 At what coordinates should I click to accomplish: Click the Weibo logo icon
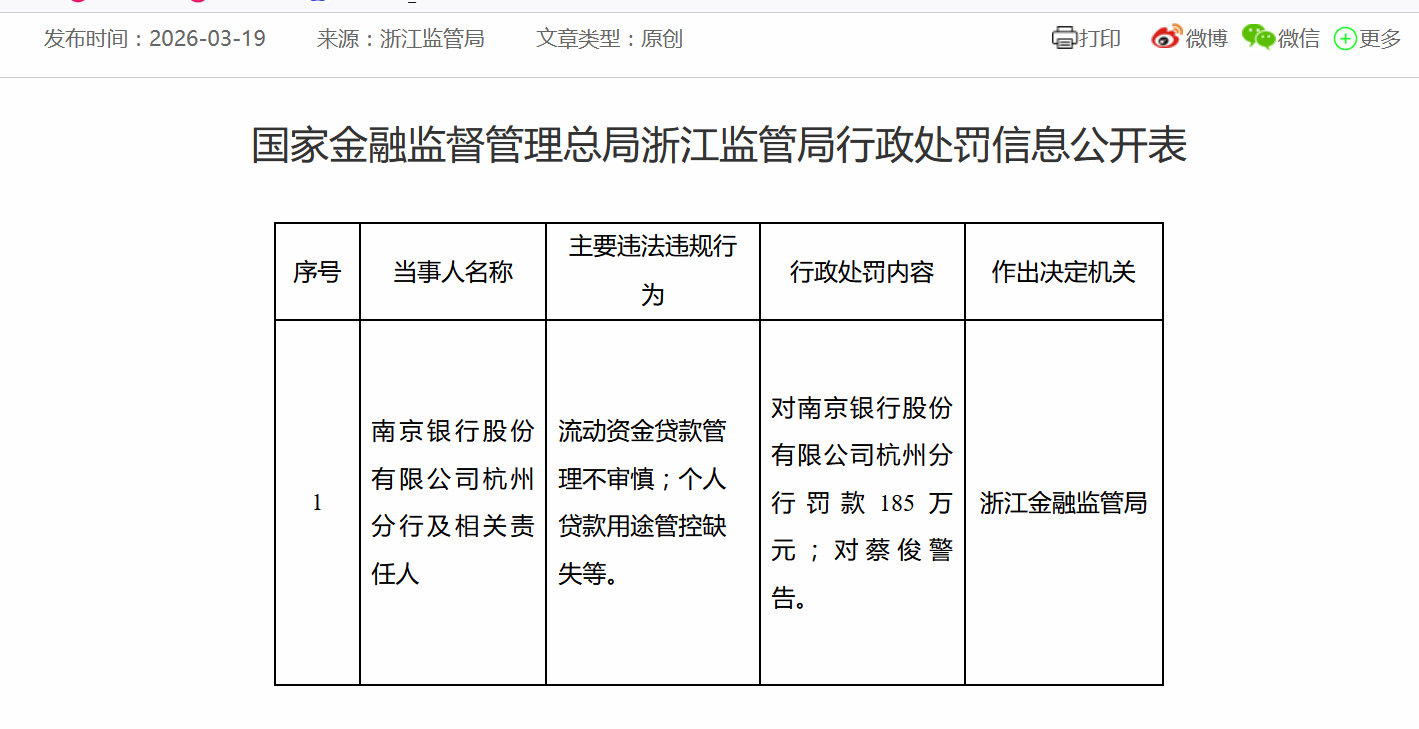click(1166, 37)
